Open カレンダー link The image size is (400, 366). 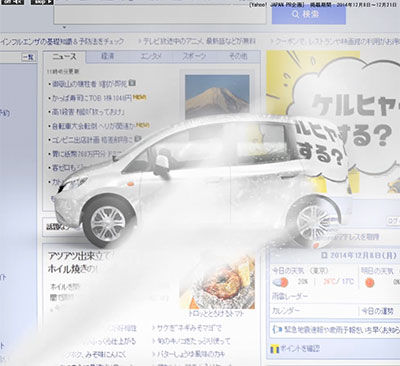coord(286,311)
